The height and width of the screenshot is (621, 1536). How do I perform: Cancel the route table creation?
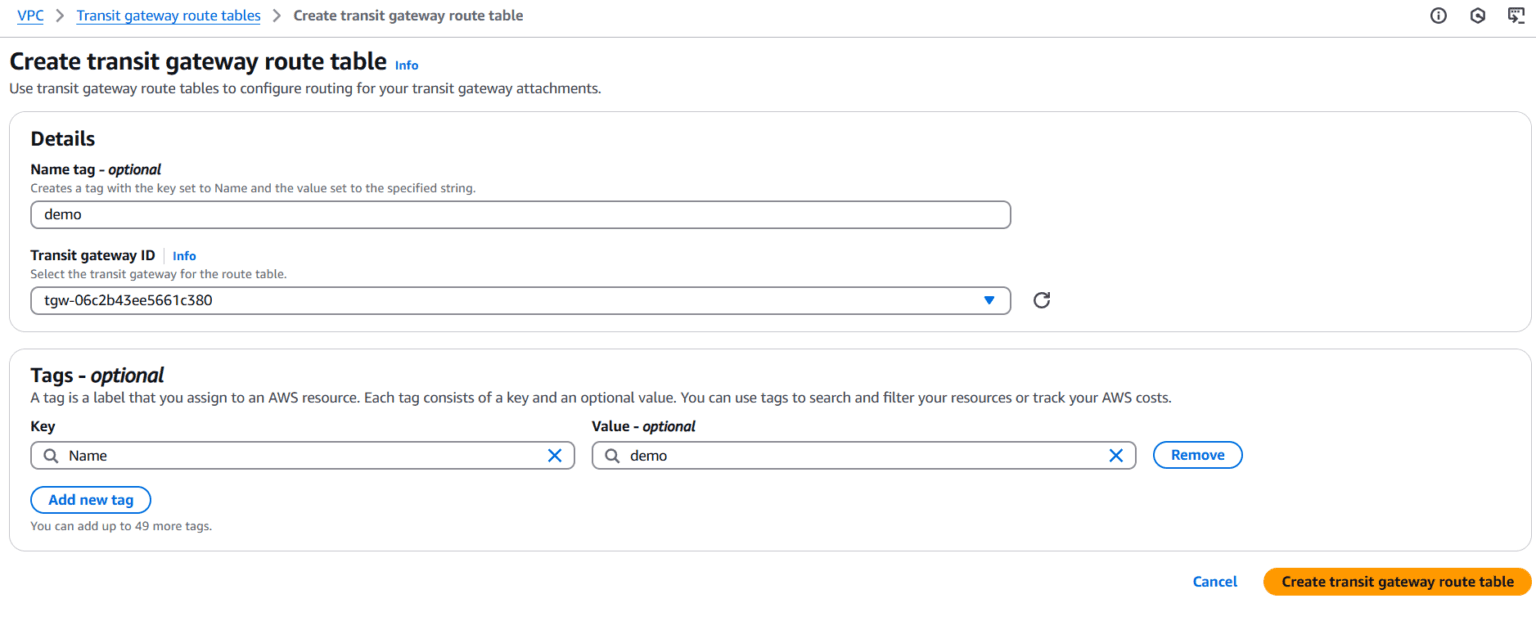click(x=1214, y=581)
